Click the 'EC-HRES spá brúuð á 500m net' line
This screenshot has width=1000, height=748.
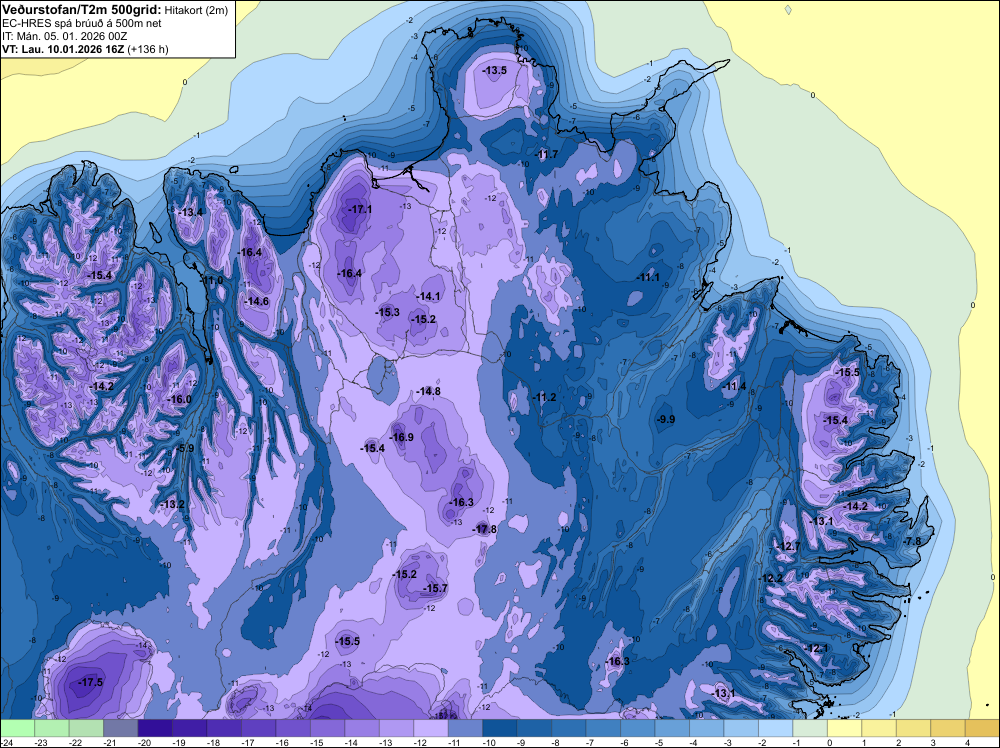82,23
